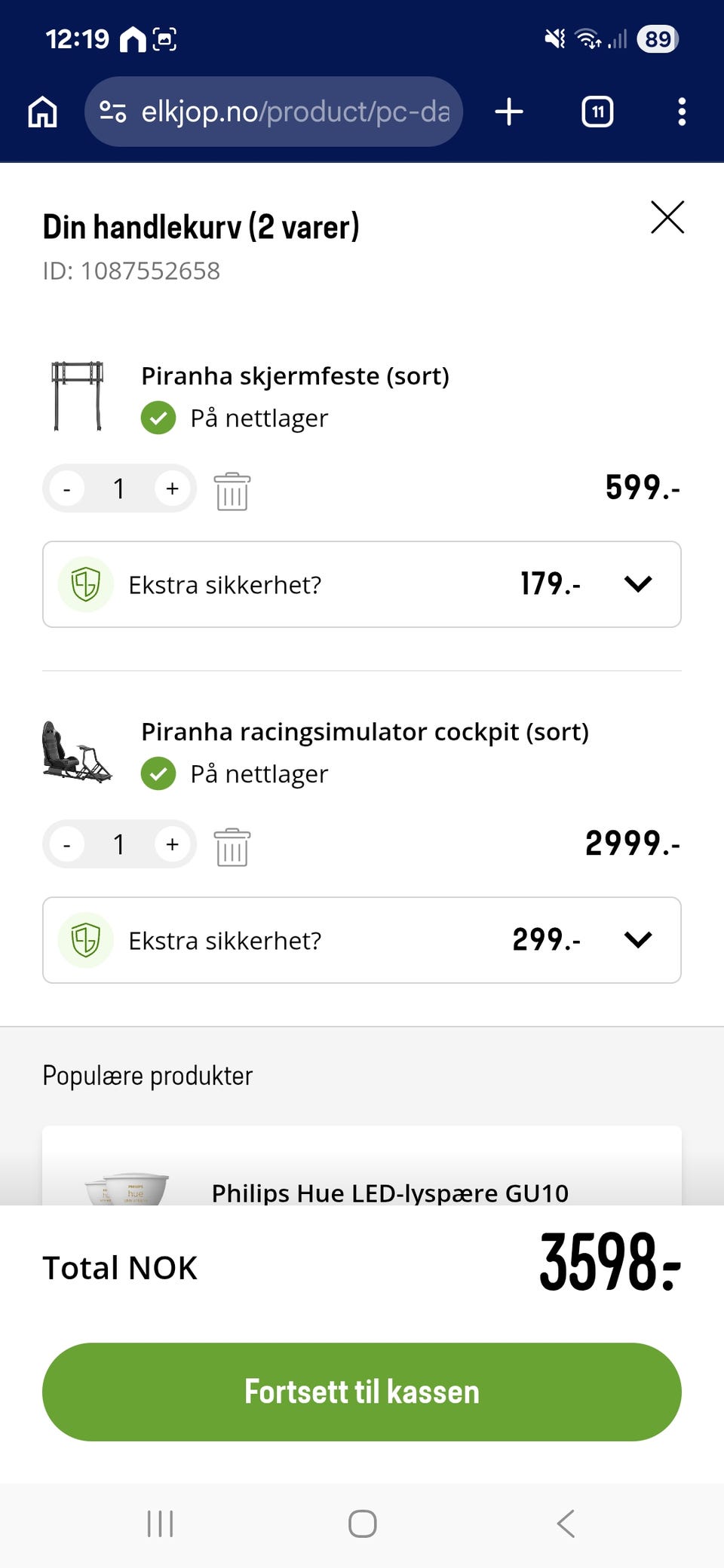The image size is (724, 1568).
Task: Decrease quantity of racingsimulator cockpit
Action: coord(67,844)
